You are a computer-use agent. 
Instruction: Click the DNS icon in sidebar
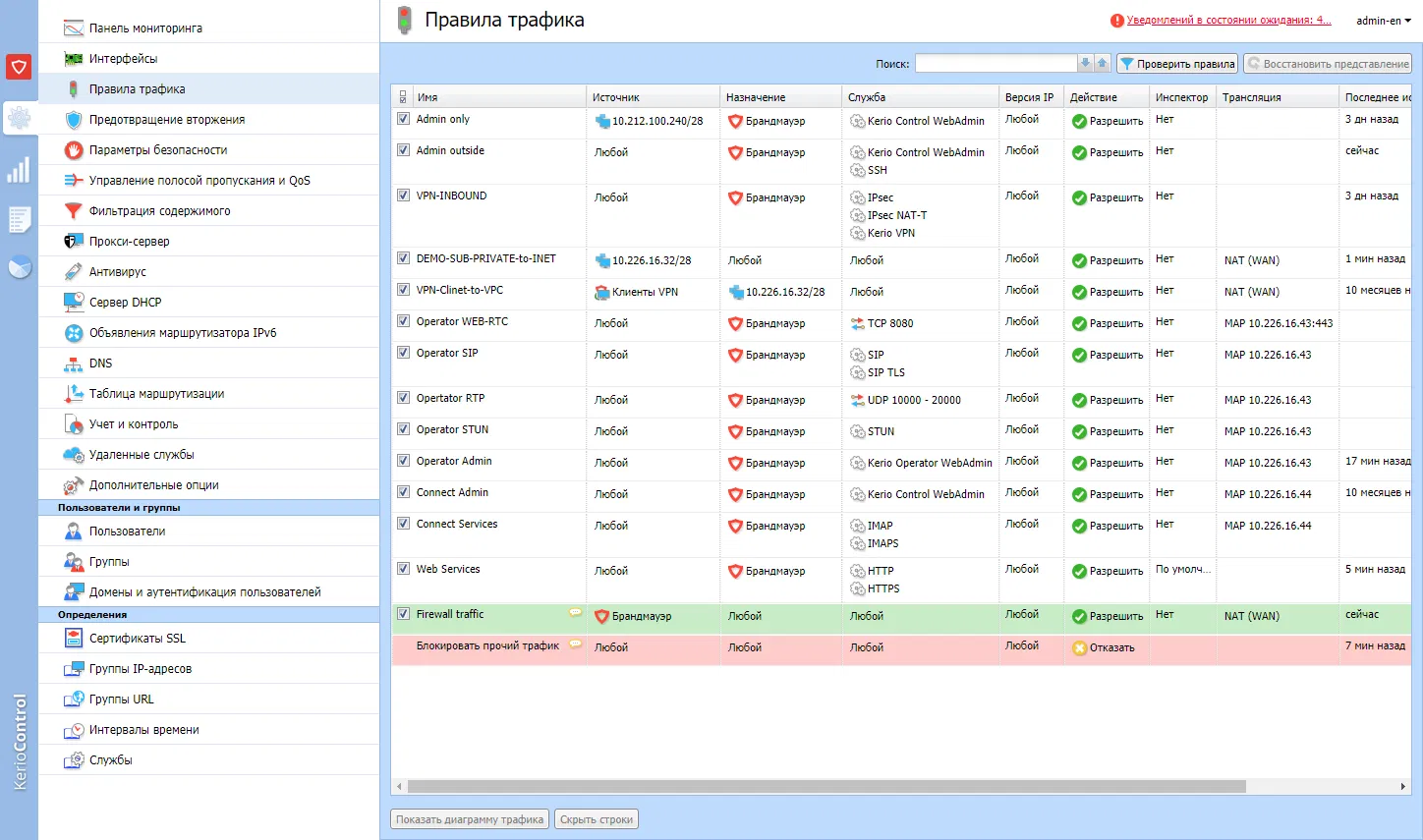(x=74, y=364)
